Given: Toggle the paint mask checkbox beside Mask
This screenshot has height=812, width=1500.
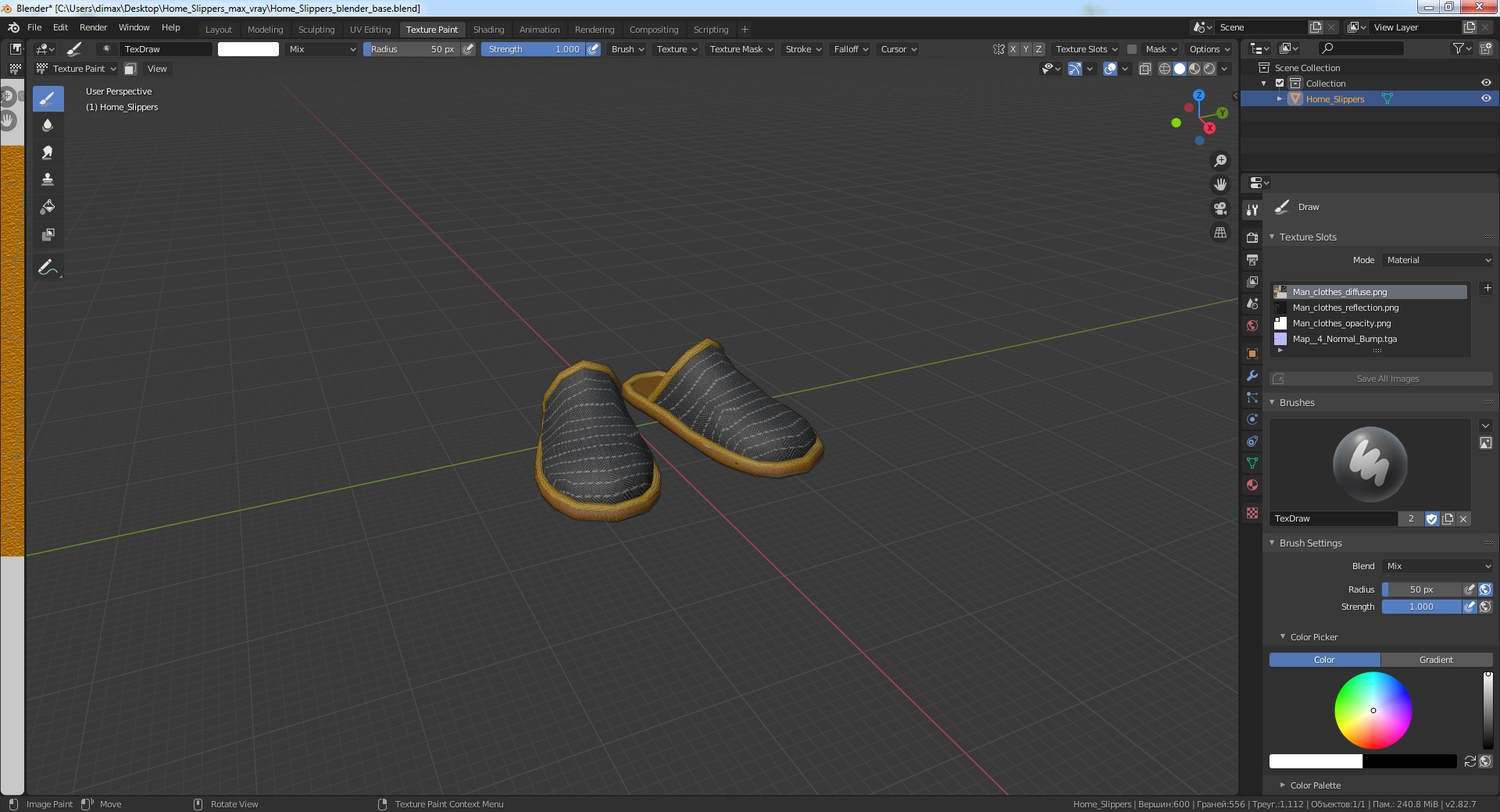Looking at the screenshot, I should [1131, 49].
